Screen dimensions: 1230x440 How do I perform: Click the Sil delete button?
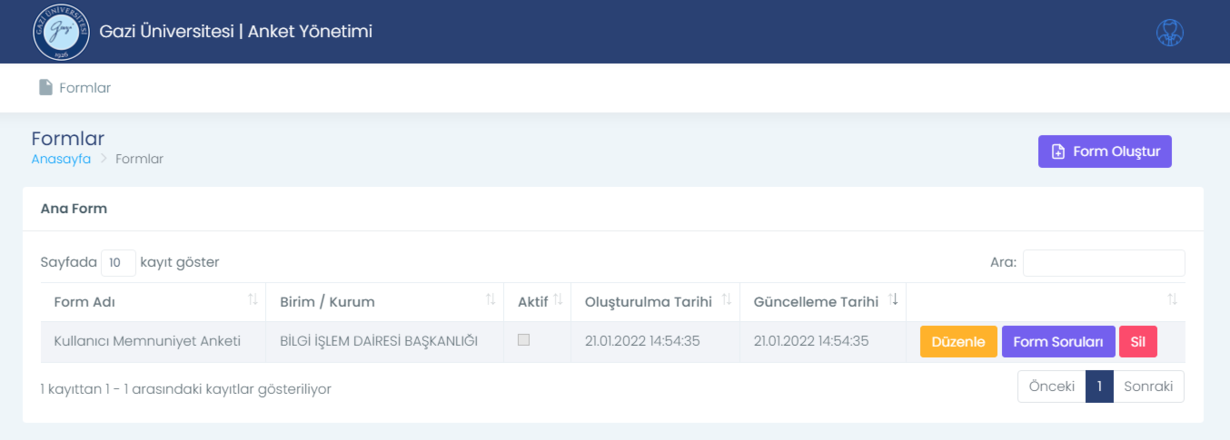(x=1138, y=342)
